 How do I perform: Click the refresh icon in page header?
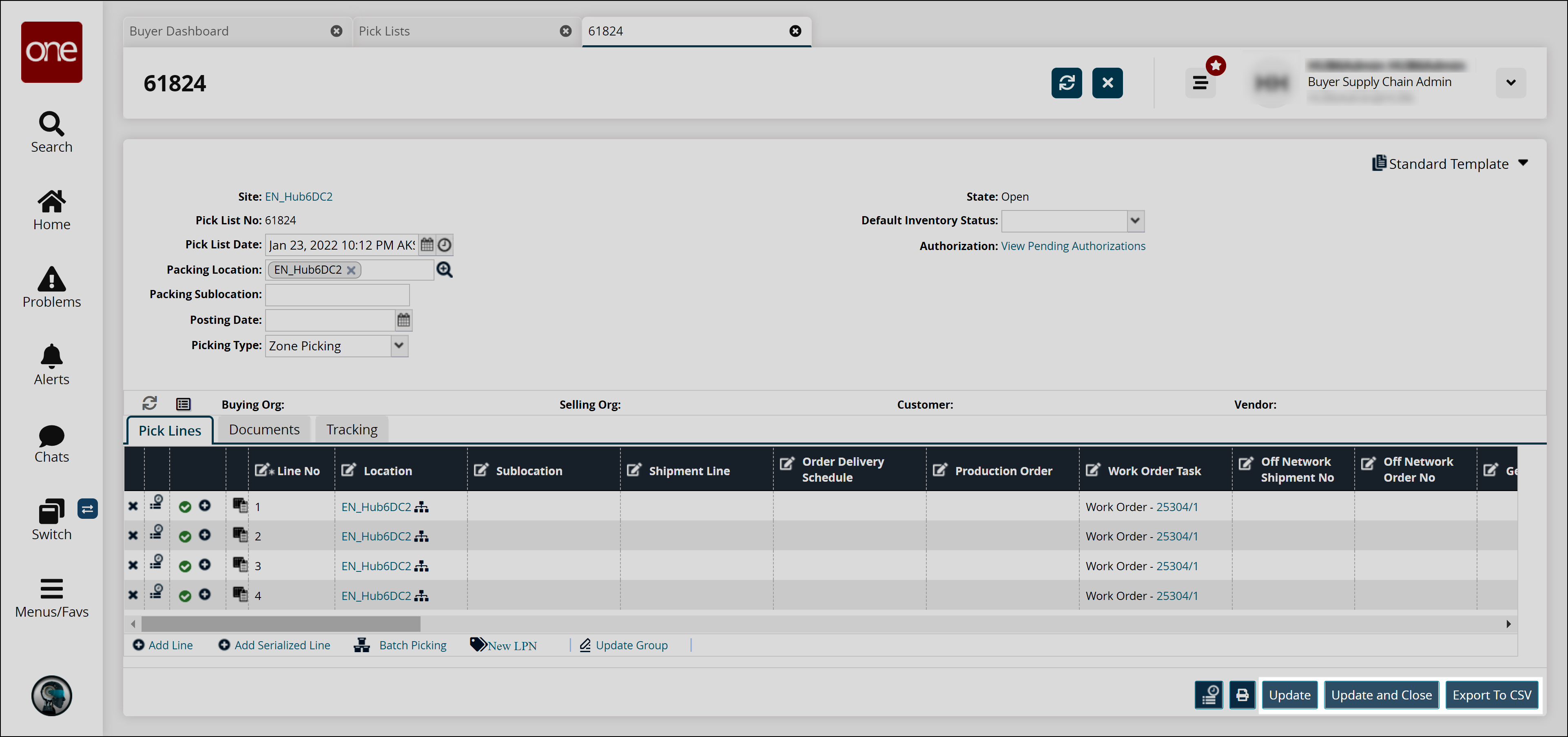[x=1066, y=83]
